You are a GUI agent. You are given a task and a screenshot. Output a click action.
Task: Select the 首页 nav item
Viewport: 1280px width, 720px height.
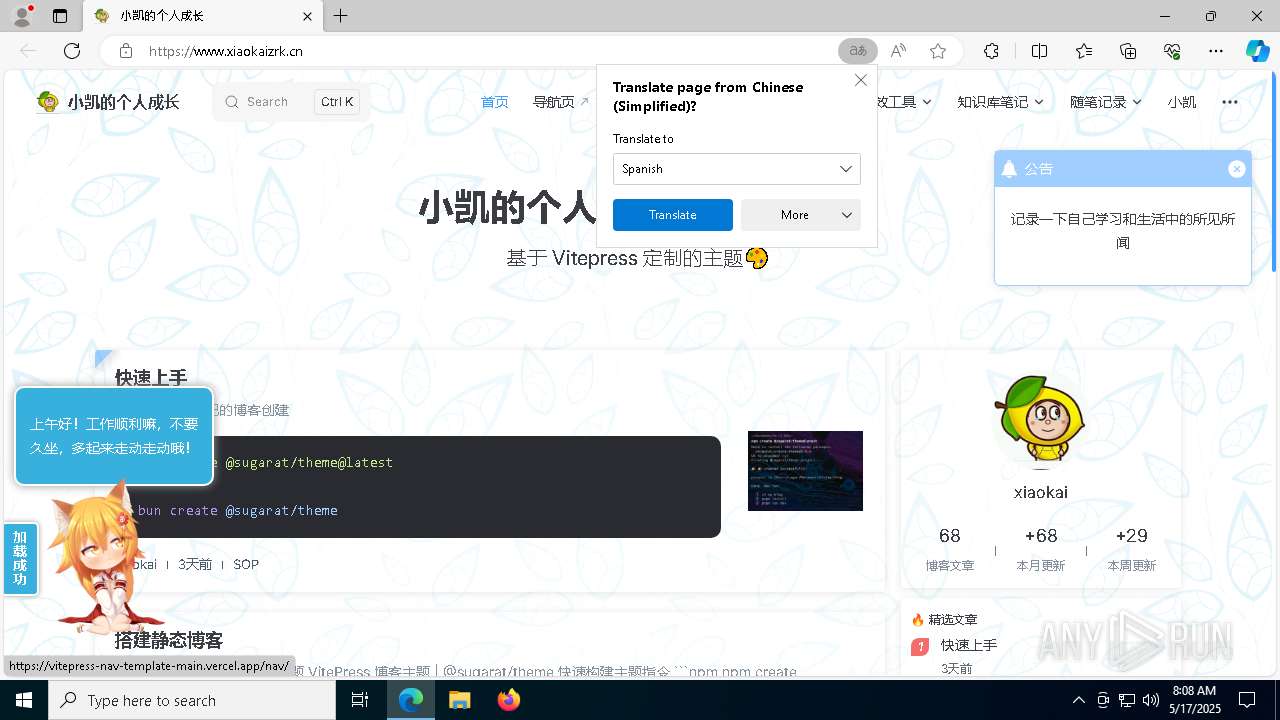pyautogui.click(x=494, y=101)
